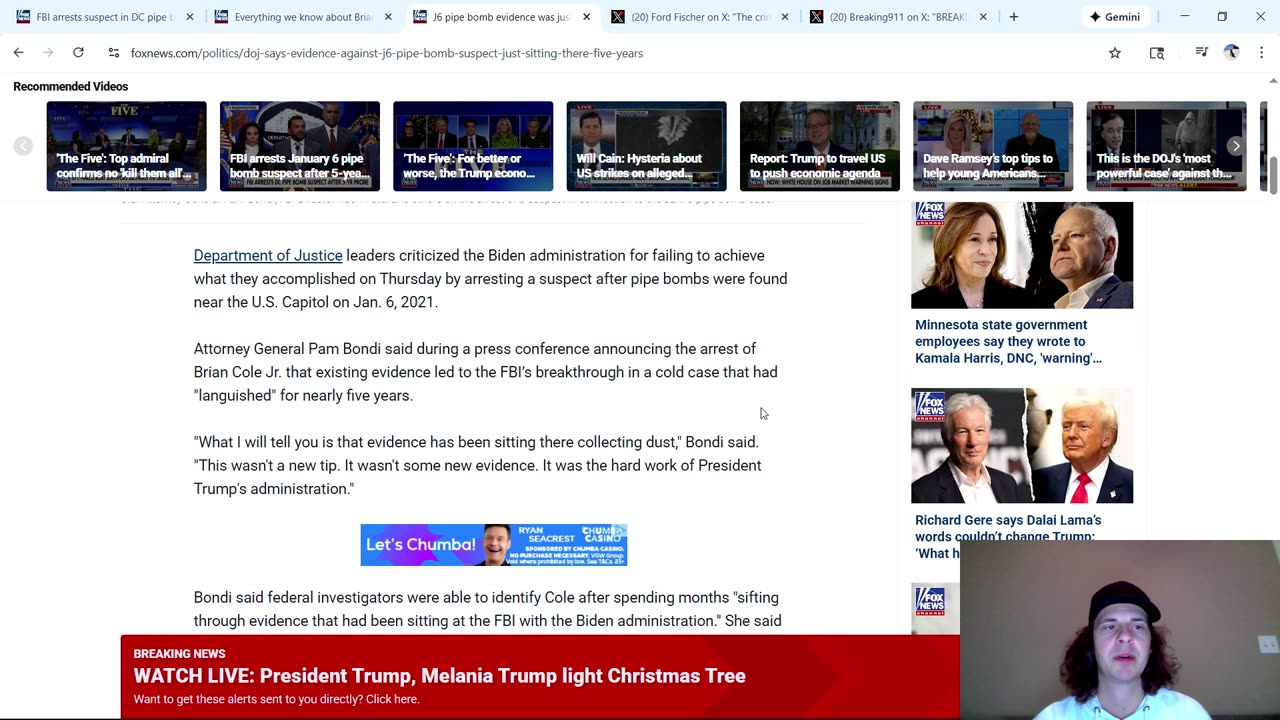Open the Minnesota state government employees headline

(1008, 342)
